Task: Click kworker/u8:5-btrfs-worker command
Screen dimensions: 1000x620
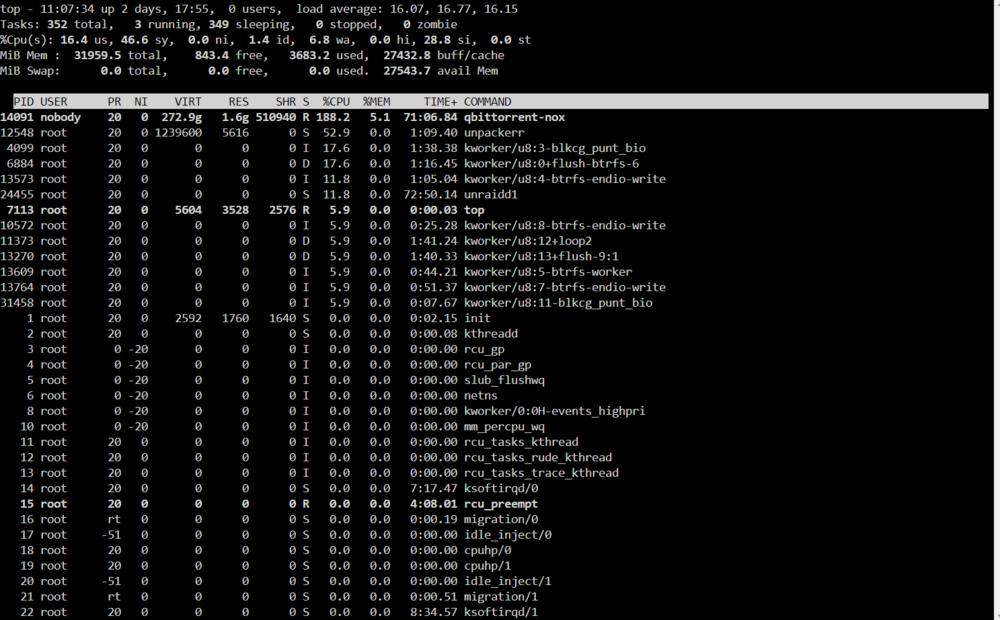Action: click(548, 272)
